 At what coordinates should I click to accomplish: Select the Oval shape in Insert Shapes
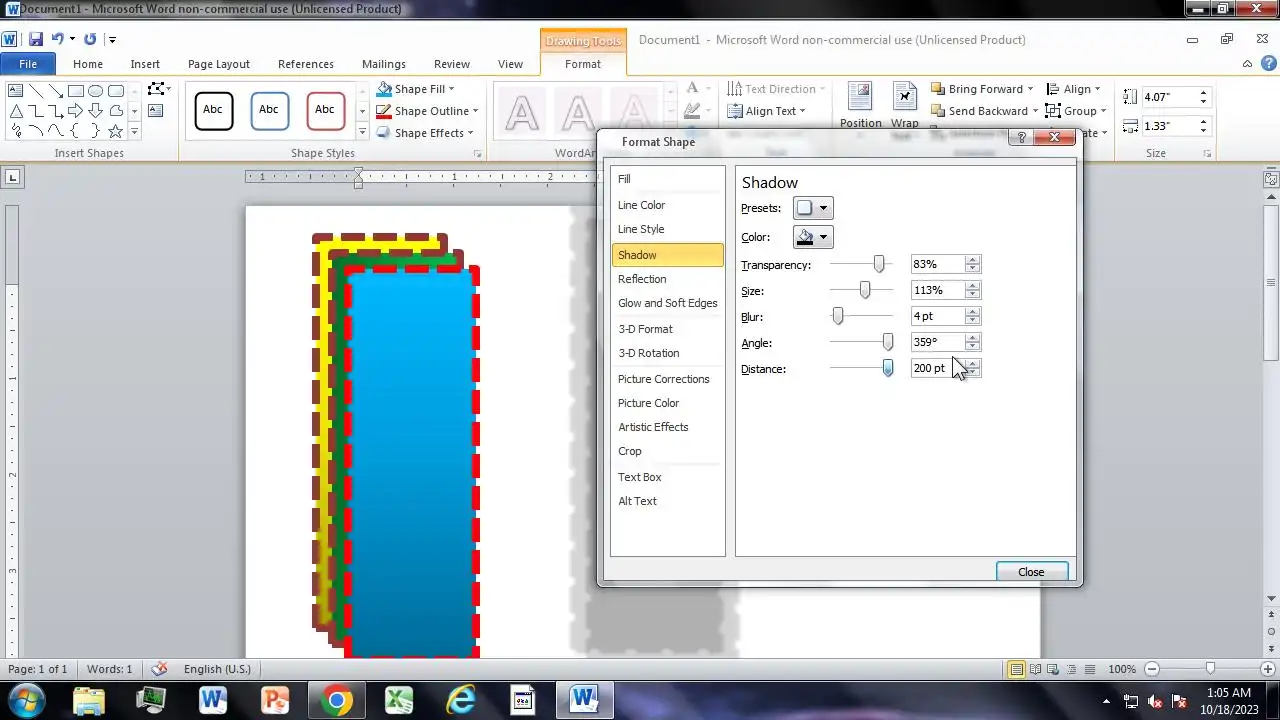[95, 91]
